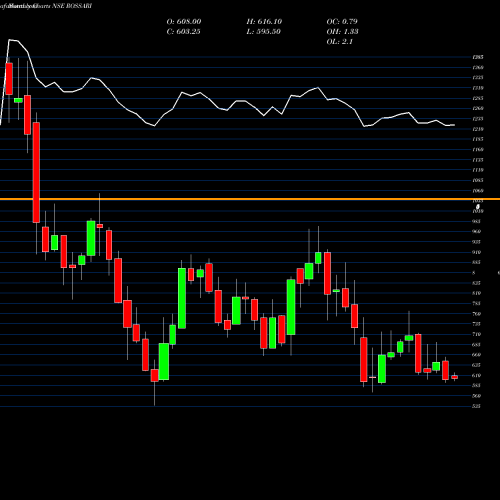Click the 610 price axis label
Viewport: 500px width, 500px height.
(477, 376)
